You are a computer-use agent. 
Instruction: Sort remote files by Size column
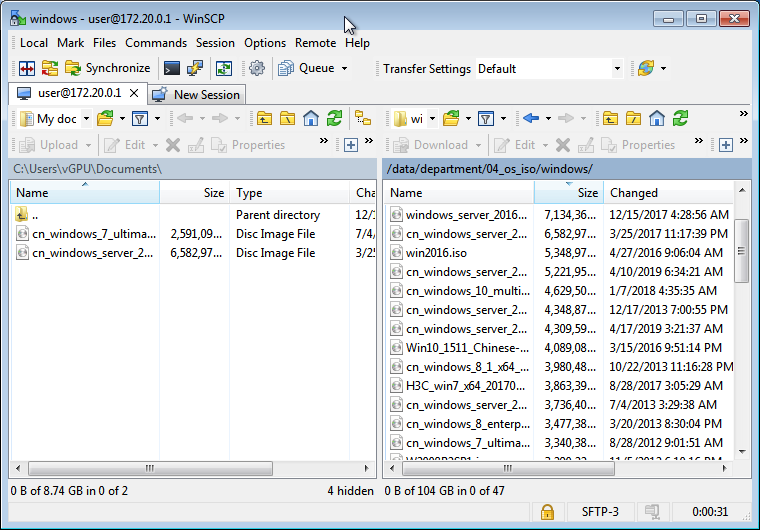[x=569, y=193]
